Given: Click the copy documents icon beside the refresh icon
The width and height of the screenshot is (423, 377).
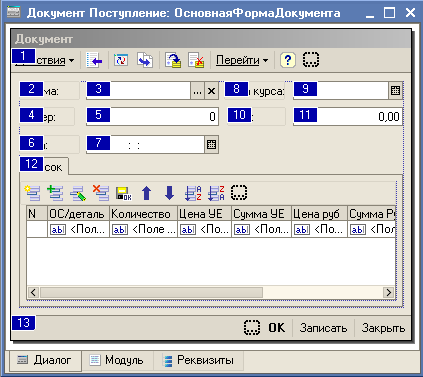Looking at the screenshot, I should tap(145, 60).
